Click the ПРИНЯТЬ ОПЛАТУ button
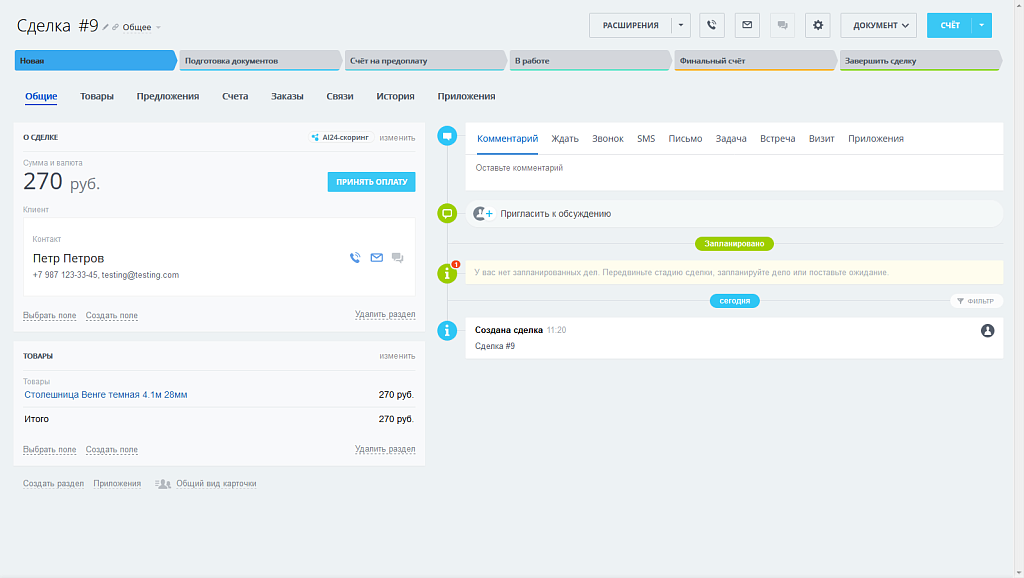The image size is (1024, 578). tap(371, 182)
